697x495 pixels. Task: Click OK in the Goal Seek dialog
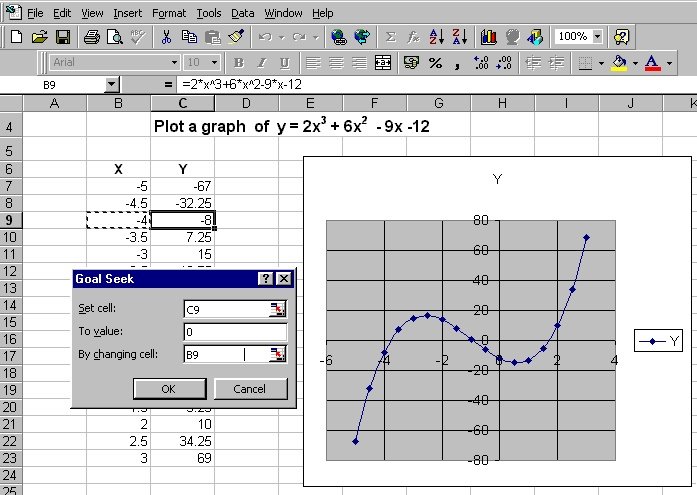(168, 389)
